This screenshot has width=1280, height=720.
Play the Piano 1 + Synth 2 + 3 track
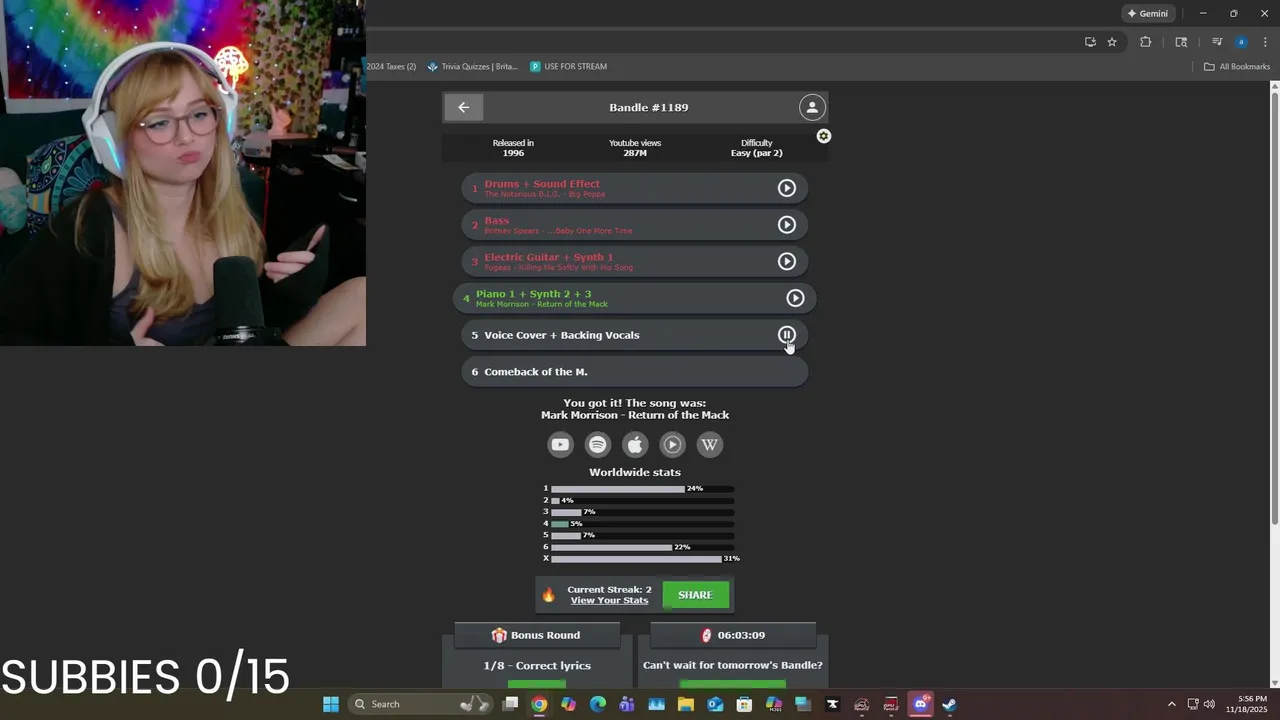(x=795, y=298)
